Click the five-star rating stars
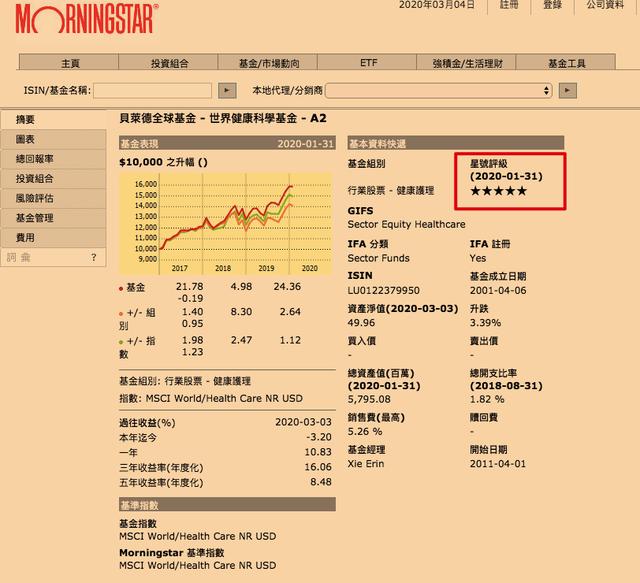The height and width of the screenshot is (583, 640). [498, 191]
